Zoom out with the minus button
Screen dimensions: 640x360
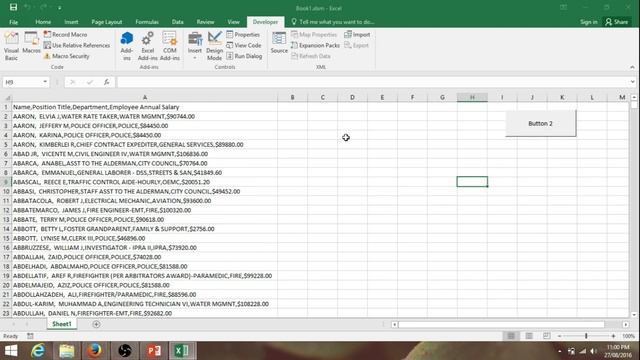(560, 336)
